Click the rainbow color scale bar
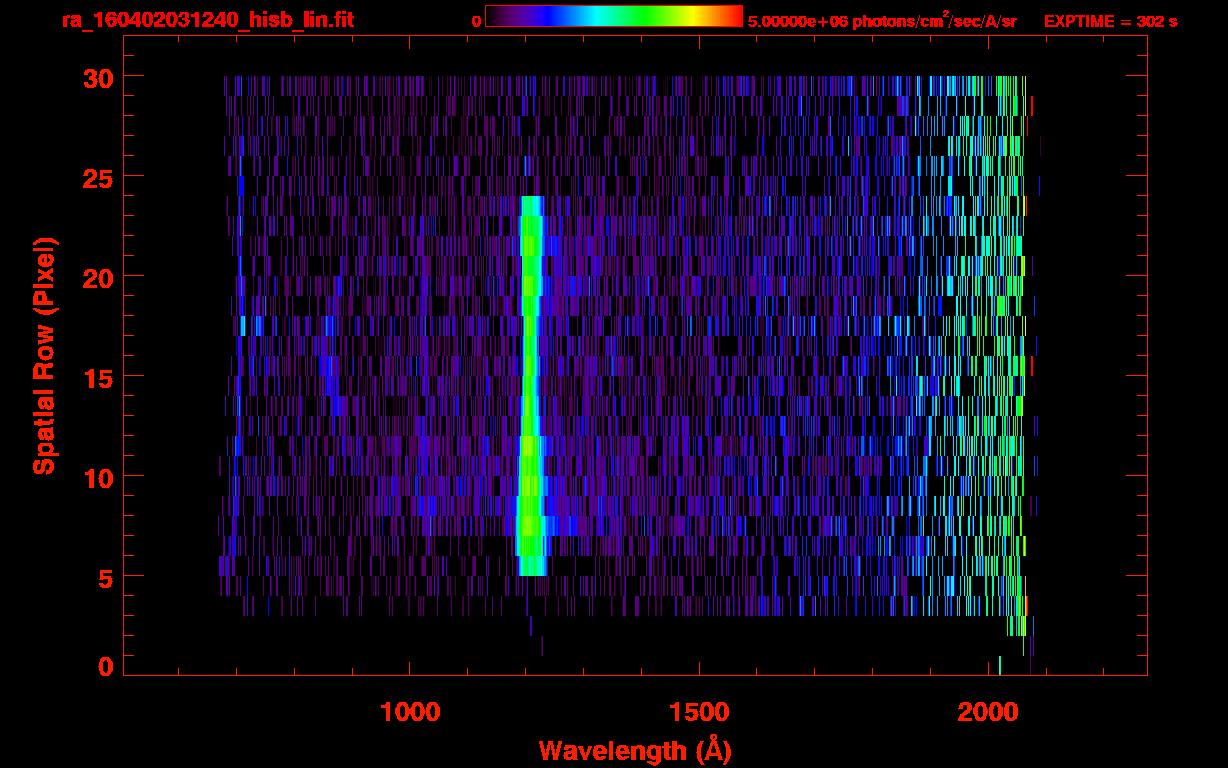The image size is (1228, 768). point(614,16)
